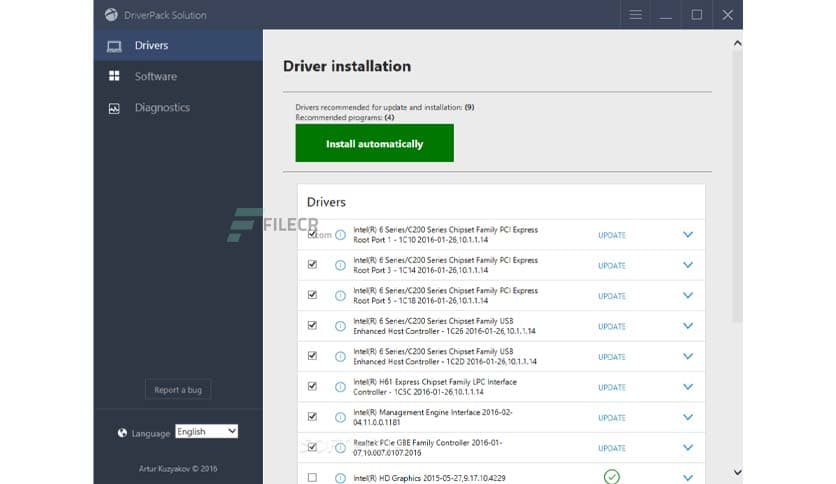Uncheck Management Engine Interface driver
The image size is (836, 484).
pyautogui.click(x=312, y=416)
